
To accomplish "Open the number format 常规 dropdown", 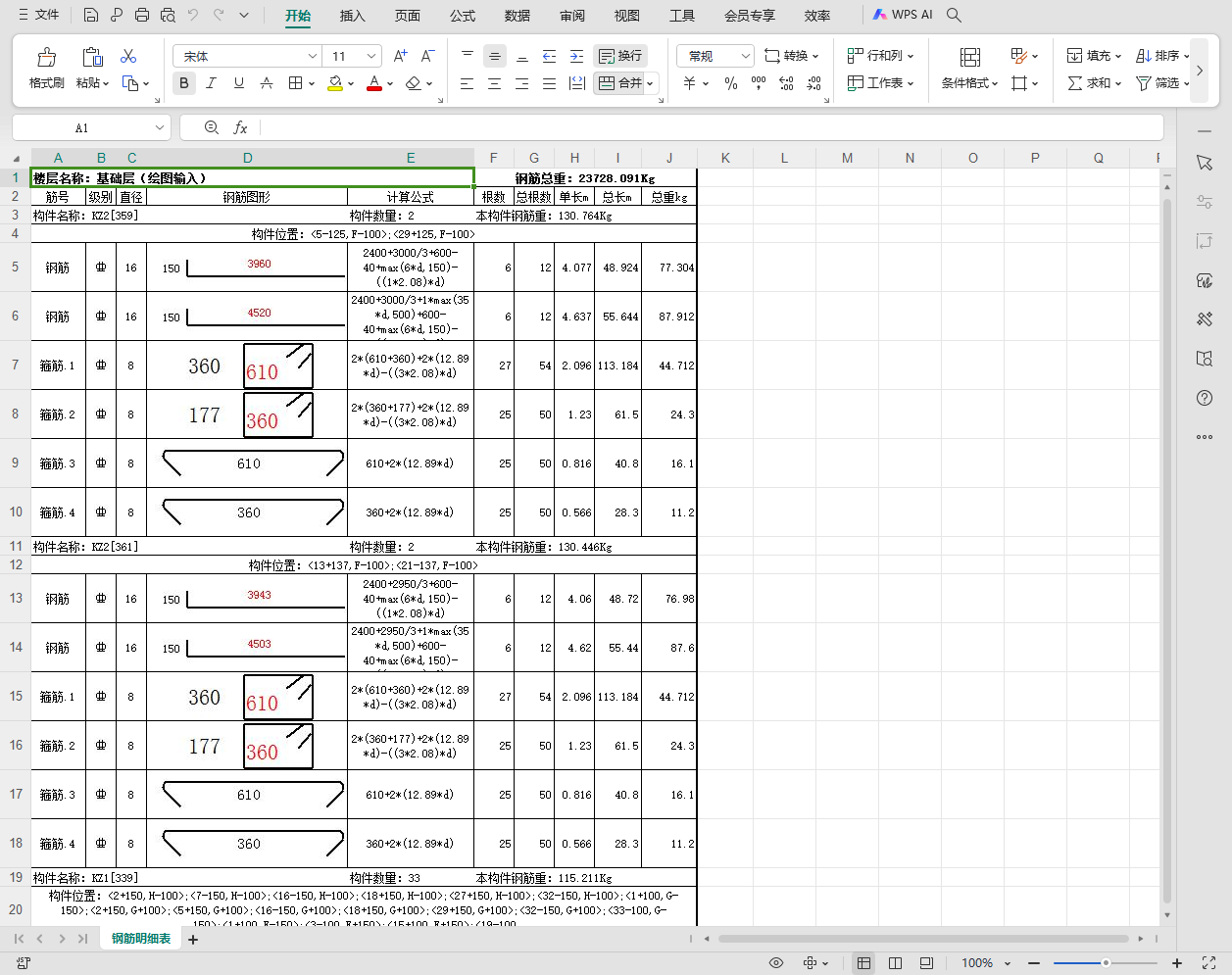I will pyautogui.click(x=746, y=56).
